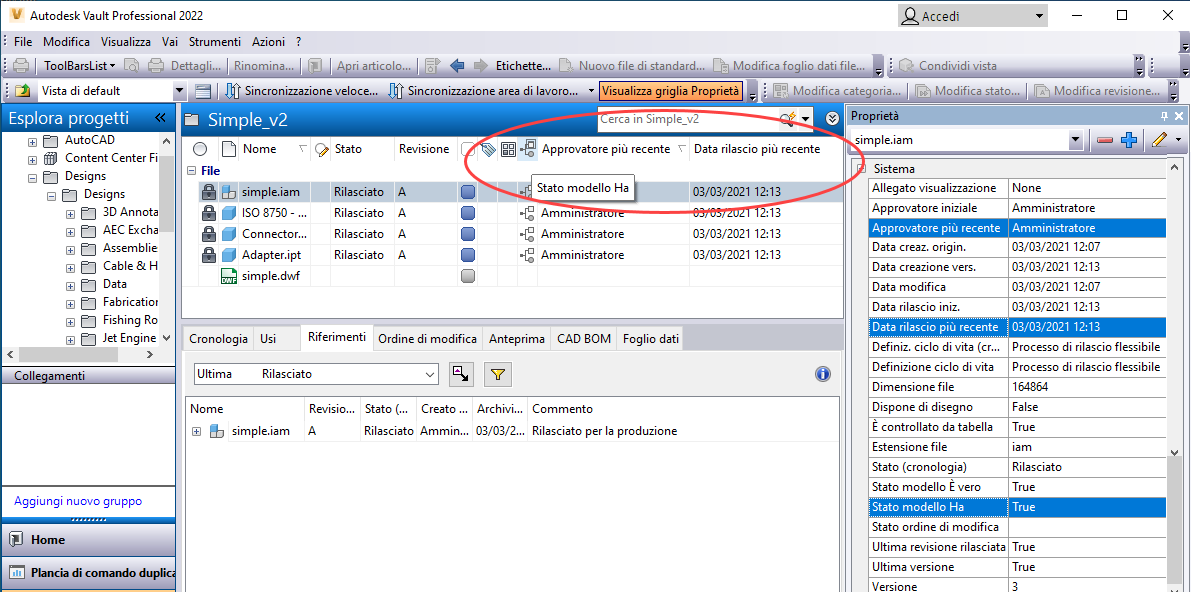This screenshot has height=592, width=1191.
Task: Open the Home navigation button
Action: coord(88,540)
